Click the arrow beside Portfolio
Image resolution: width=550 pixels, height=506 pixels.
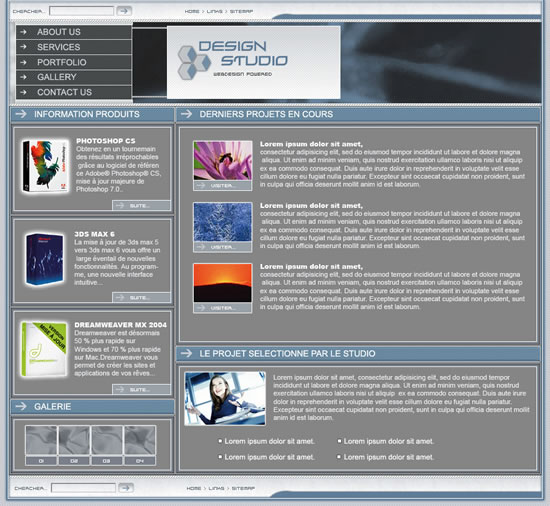click(24, 62)
